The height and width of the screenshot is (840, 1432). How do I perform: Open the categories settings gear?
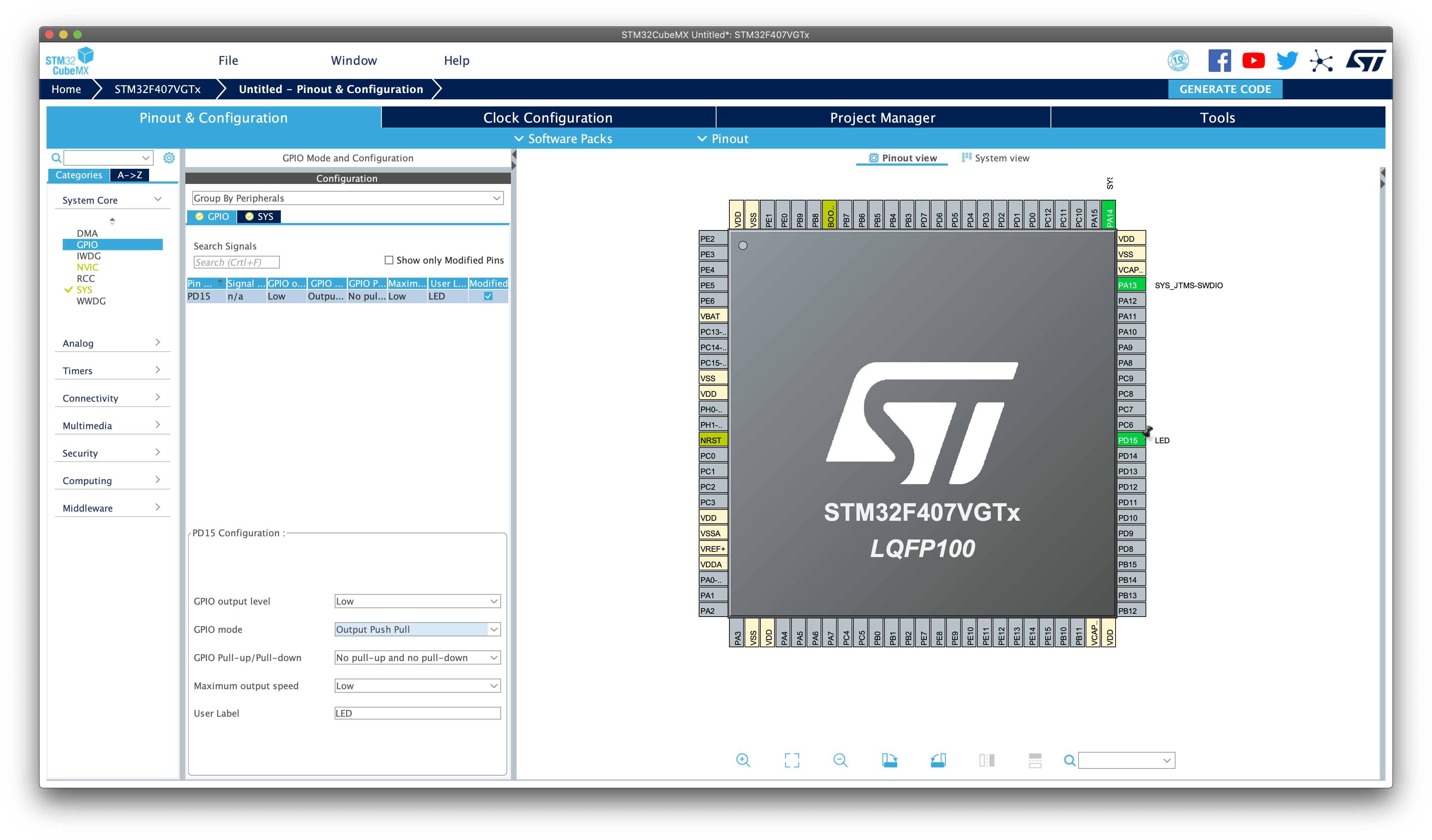pos(169,158)
